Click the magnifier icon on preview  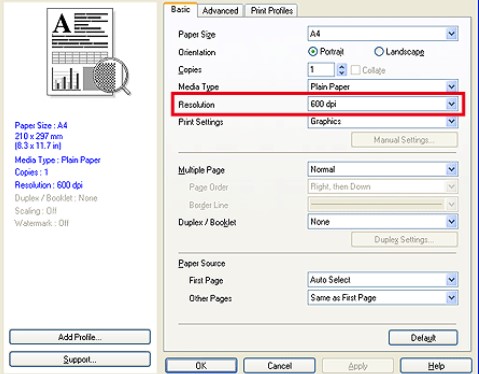click(x=112, y=76)
